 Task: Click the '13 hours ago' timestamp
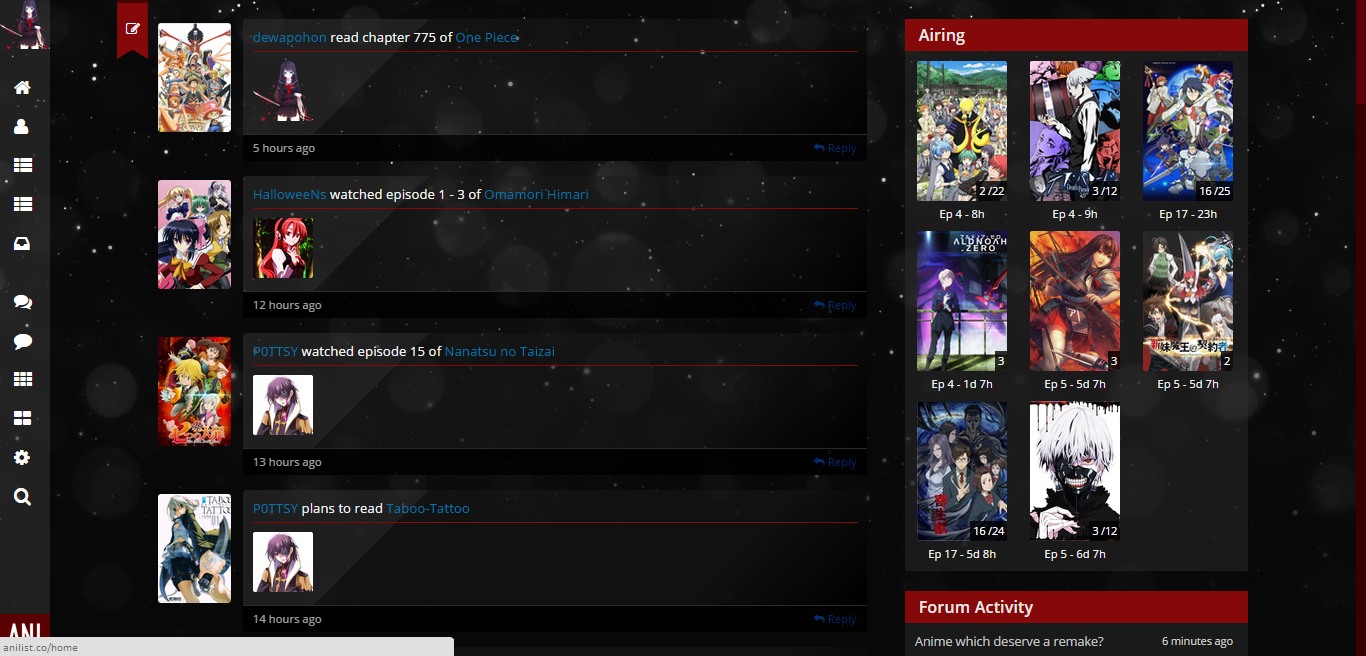(287, 462)
